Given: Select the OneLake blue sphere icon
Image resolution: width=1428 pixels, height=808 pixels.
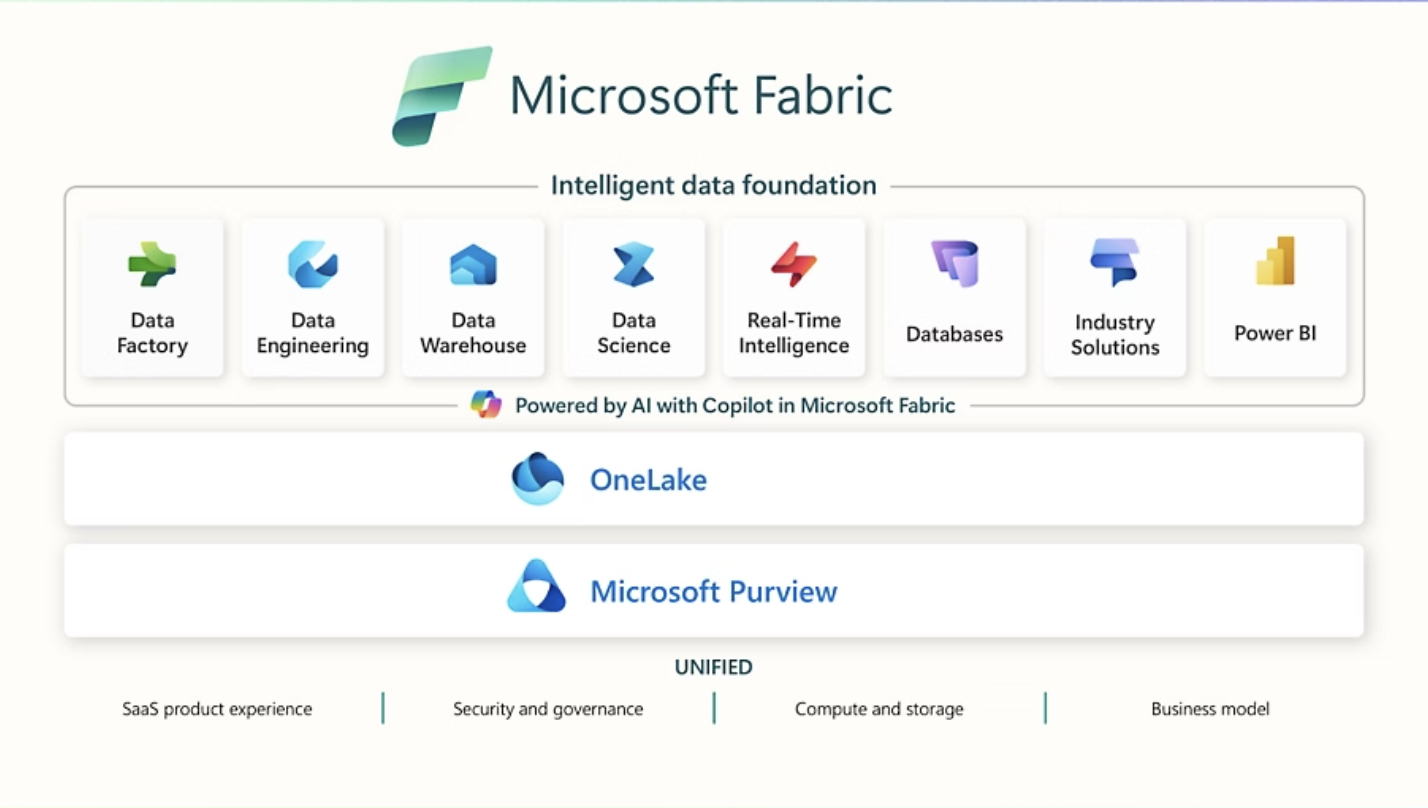Looking at the screenshot, I should click(x=538, y=479).
